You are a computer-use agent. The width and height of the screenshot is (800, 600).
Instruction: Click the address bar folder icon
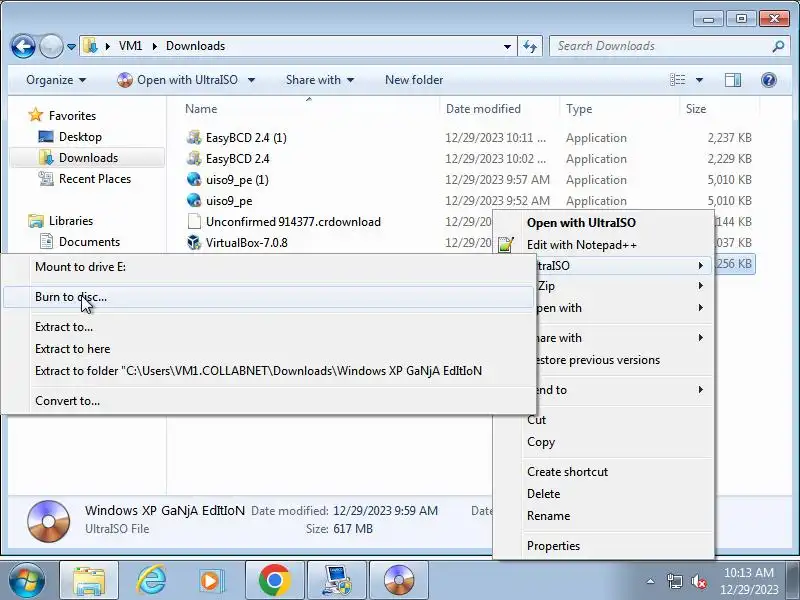90,46
